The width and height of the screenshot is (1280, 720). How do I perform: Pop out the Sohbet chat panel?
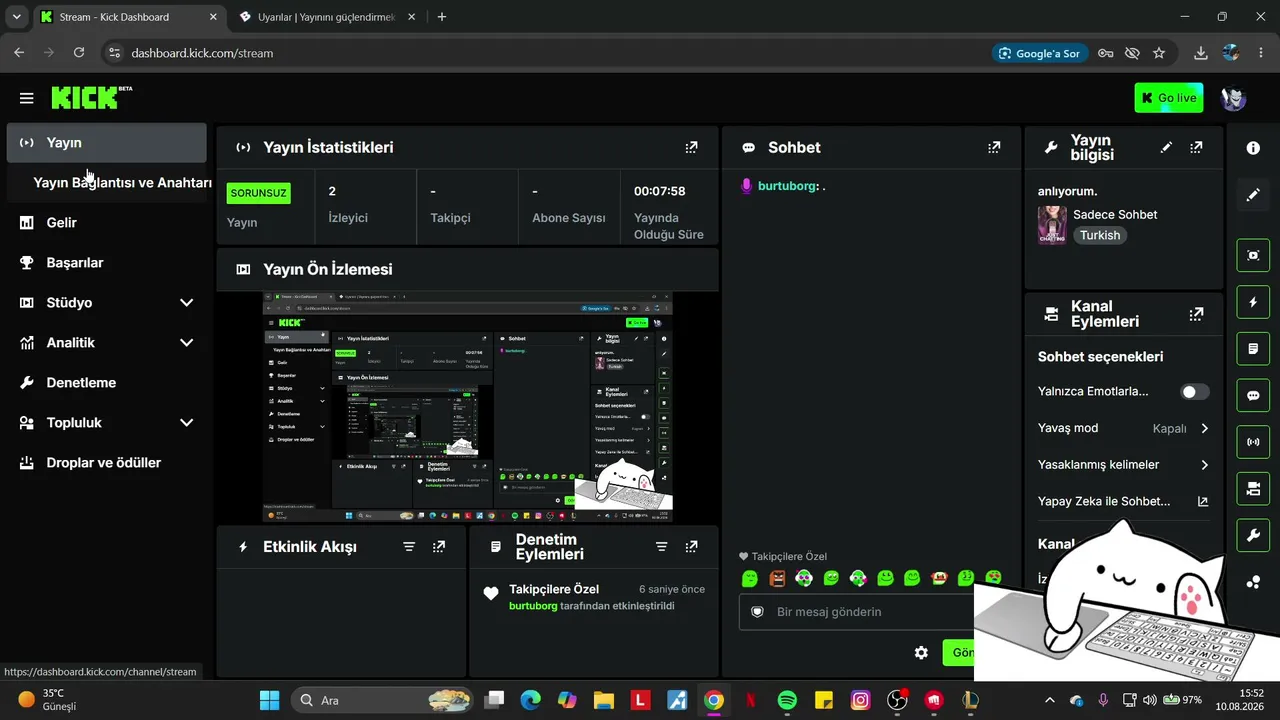coord(994,147)
